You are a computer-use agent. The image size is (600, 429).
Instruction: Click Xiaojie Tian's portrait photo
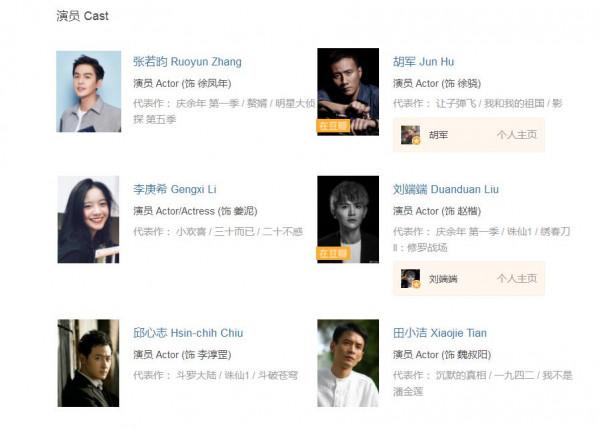coord(348,363)
